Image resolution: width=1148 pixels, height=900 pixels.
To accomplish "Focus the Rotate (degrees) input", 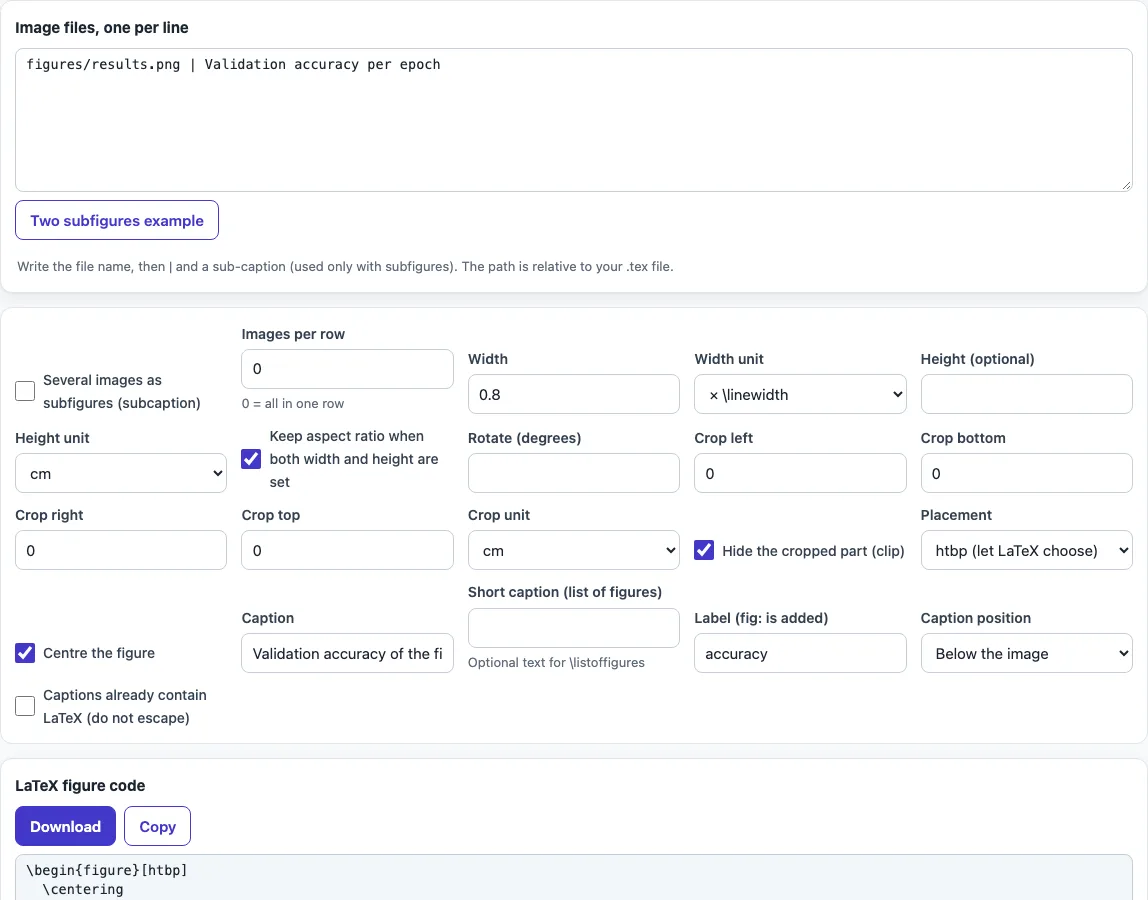I will pyautogui.click(x=573, y=473).
